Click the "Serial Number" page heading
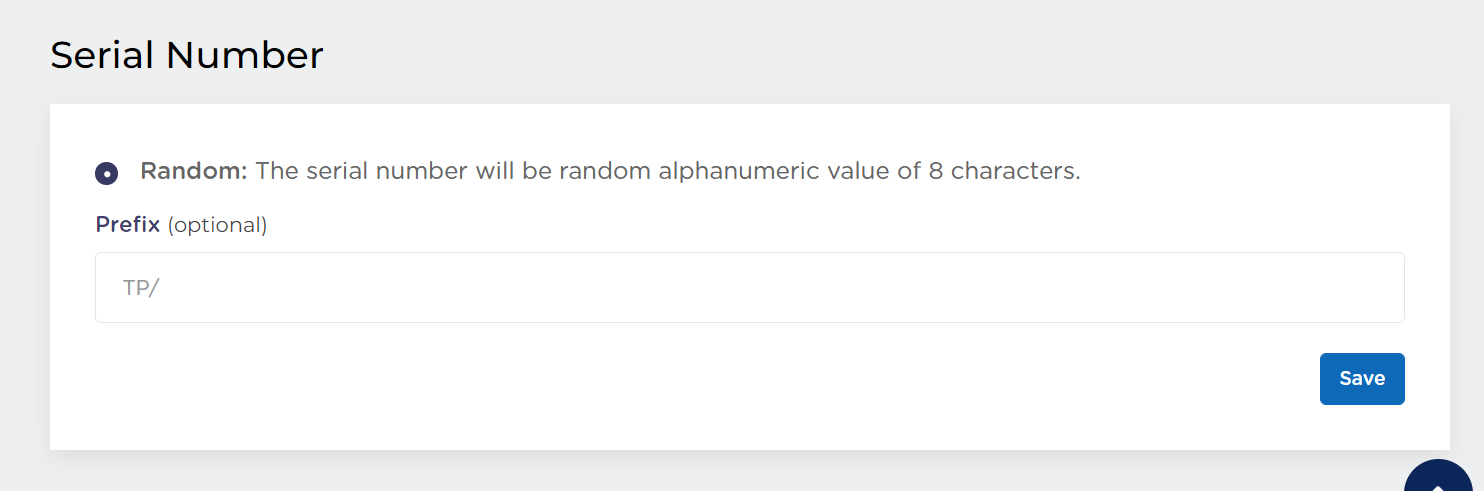 tap(187, 56)
